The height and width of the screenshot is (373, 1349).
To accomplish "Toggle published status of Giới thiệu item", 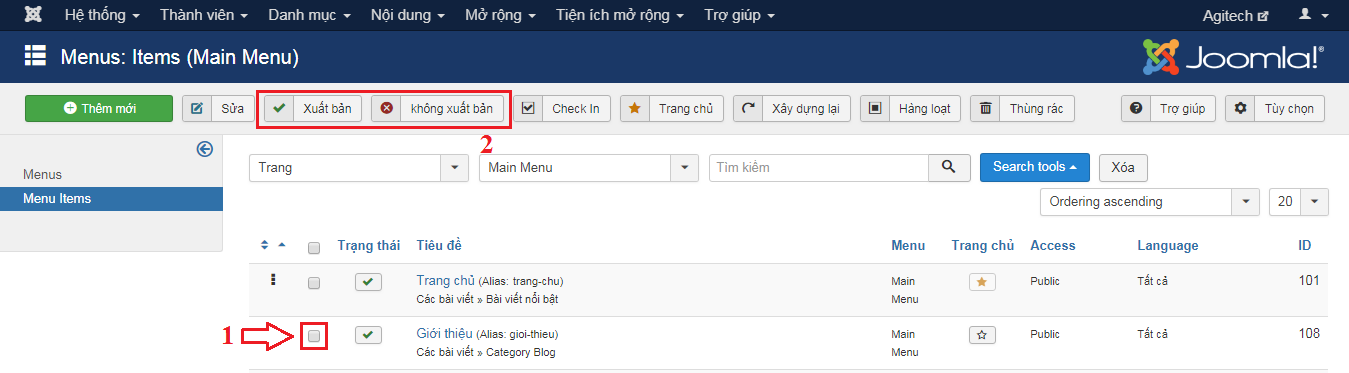I will point(369,335).
